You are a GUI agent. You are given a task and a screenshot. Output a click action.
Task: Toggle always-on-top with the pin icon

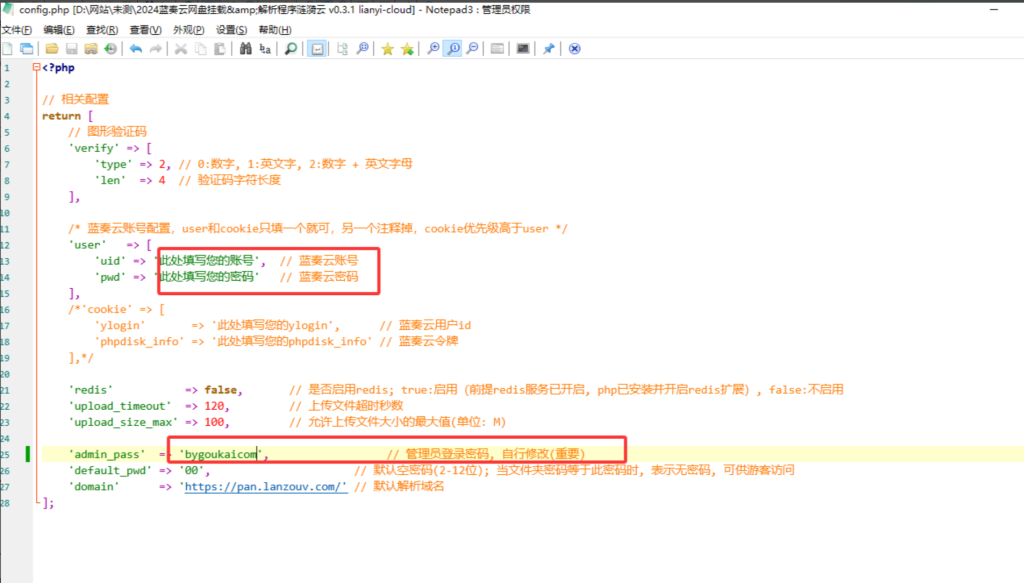(x=549, y=48)
